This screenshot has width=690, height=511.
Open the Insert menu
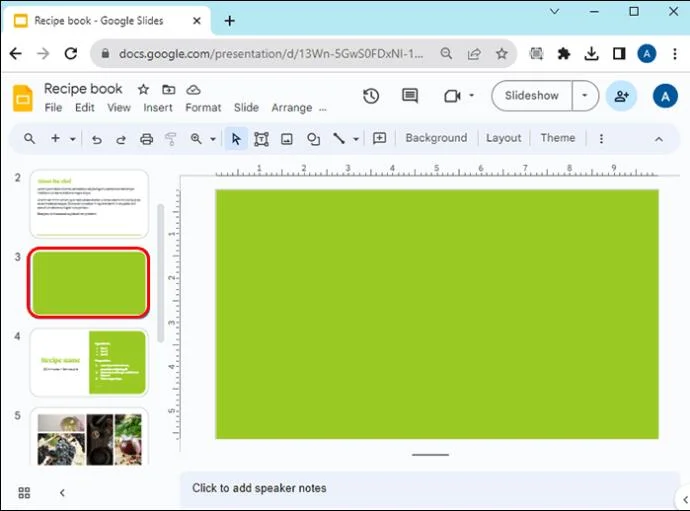(x=158, y=107)
